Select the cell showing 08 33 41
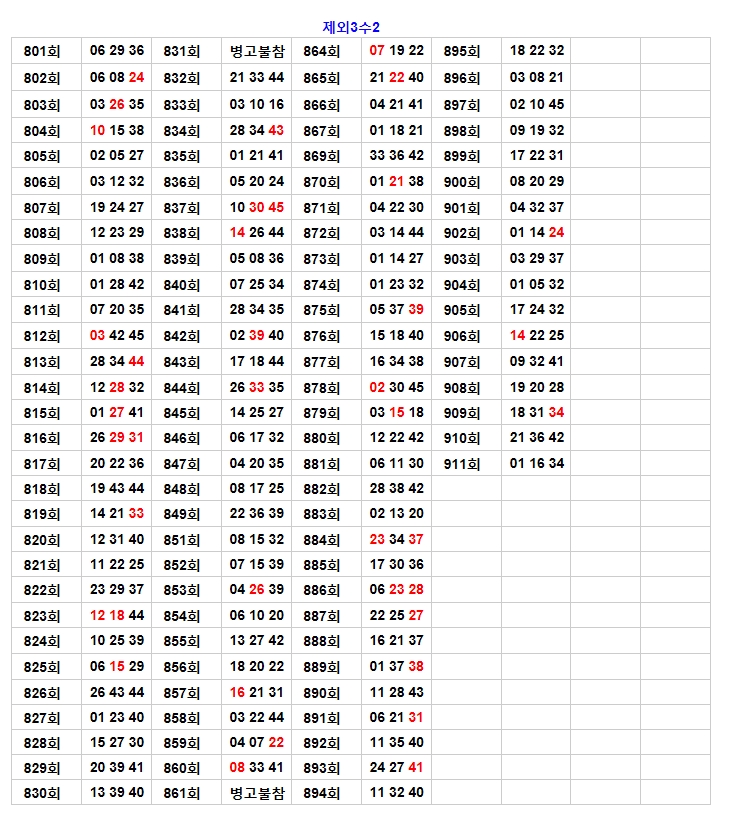729x824 pixels. 257,768
